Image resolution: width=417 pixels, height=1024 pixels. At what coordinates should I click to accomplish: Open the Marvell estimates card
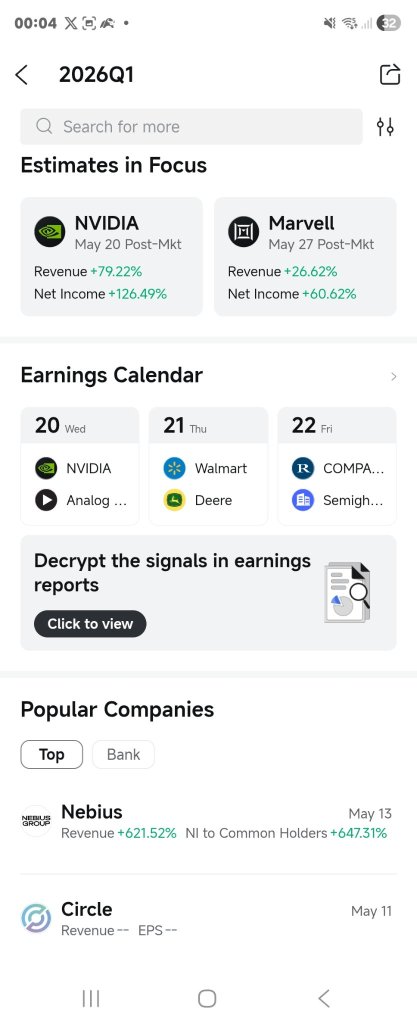[305, 257]
